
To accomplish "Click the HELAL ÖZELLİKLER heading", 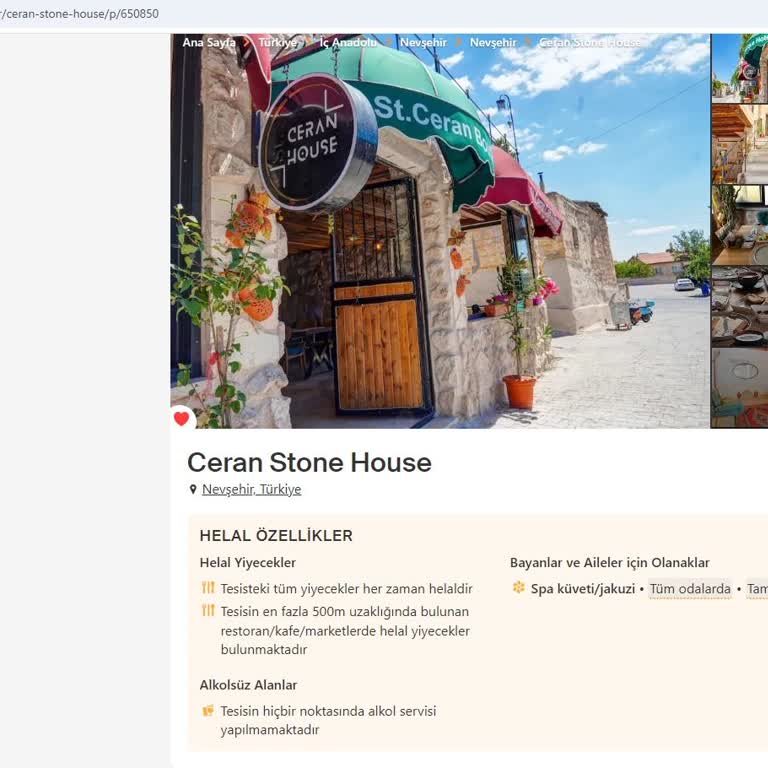I will (x=276, y=535).
